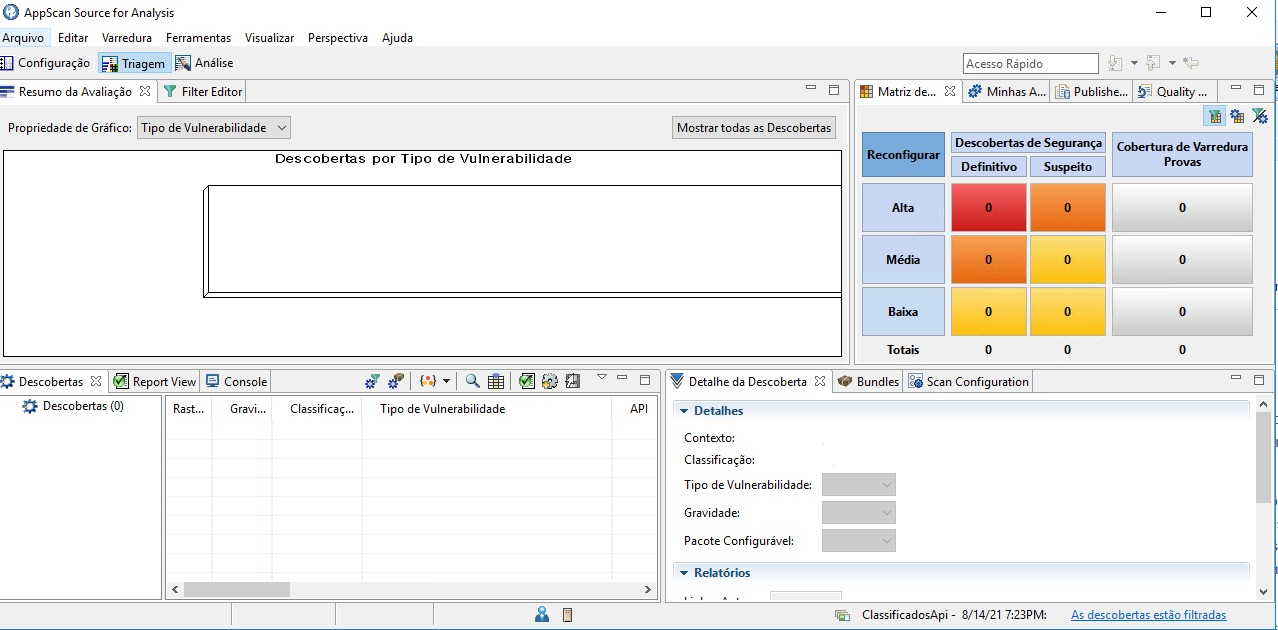Click the export arrow icon in Descobertas toolbar
The image size is (1278, 630).
(573, 381)
